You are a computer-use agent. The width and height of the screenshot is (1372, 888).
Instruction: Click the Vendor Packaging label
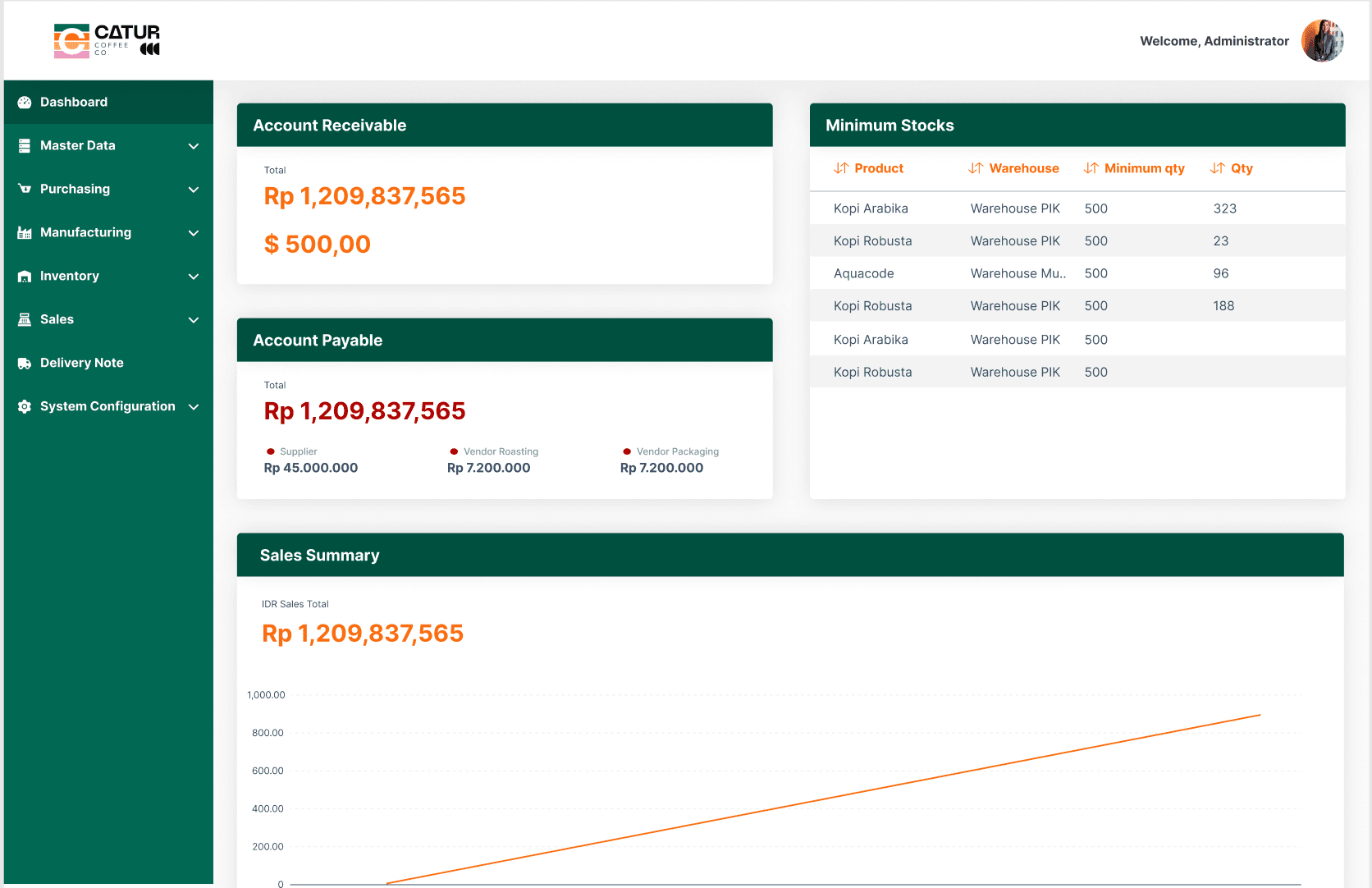[678, 451]
